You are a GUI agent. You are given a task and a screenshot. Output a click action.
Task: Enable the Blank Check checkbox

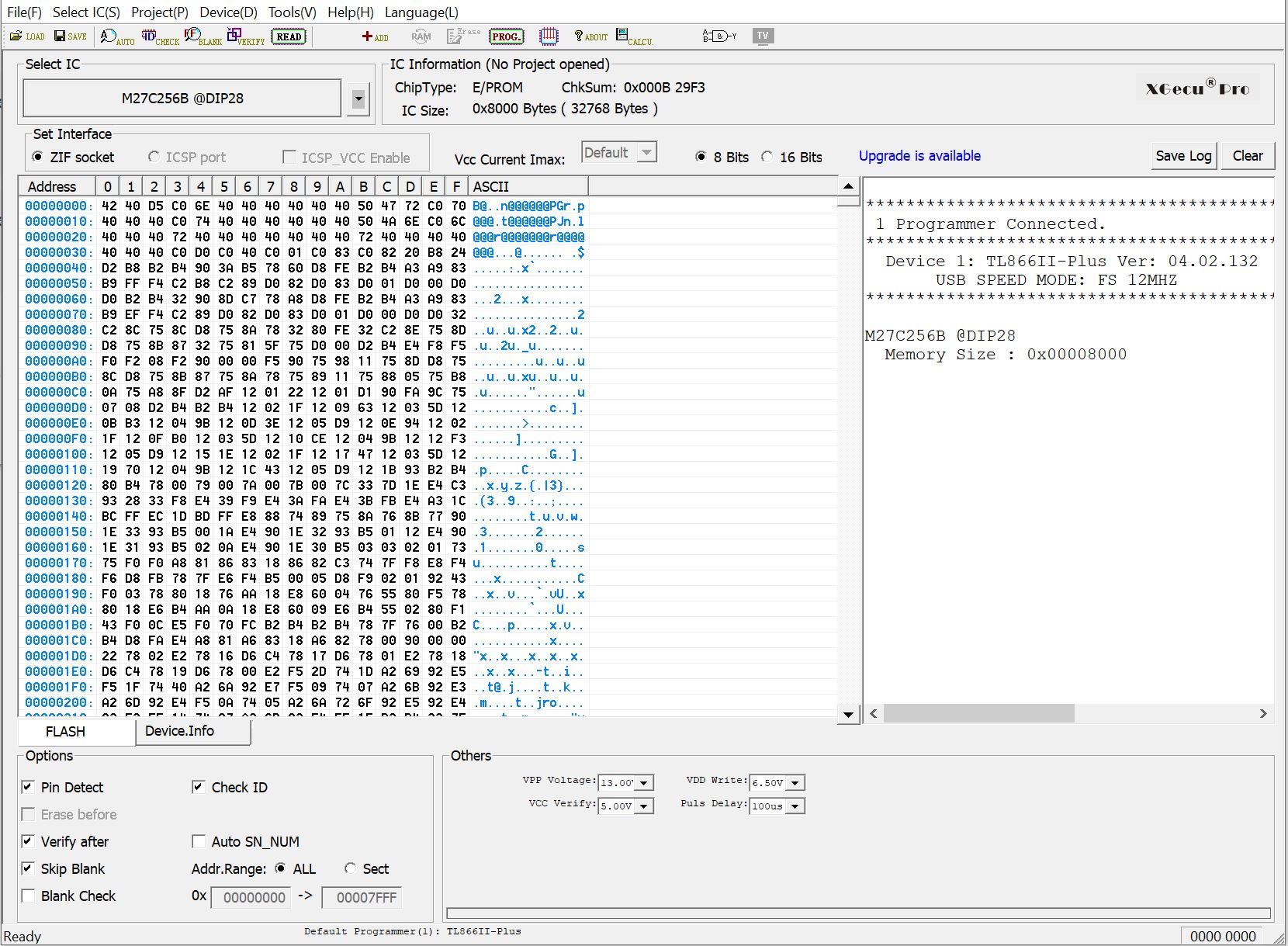point(29,896)
